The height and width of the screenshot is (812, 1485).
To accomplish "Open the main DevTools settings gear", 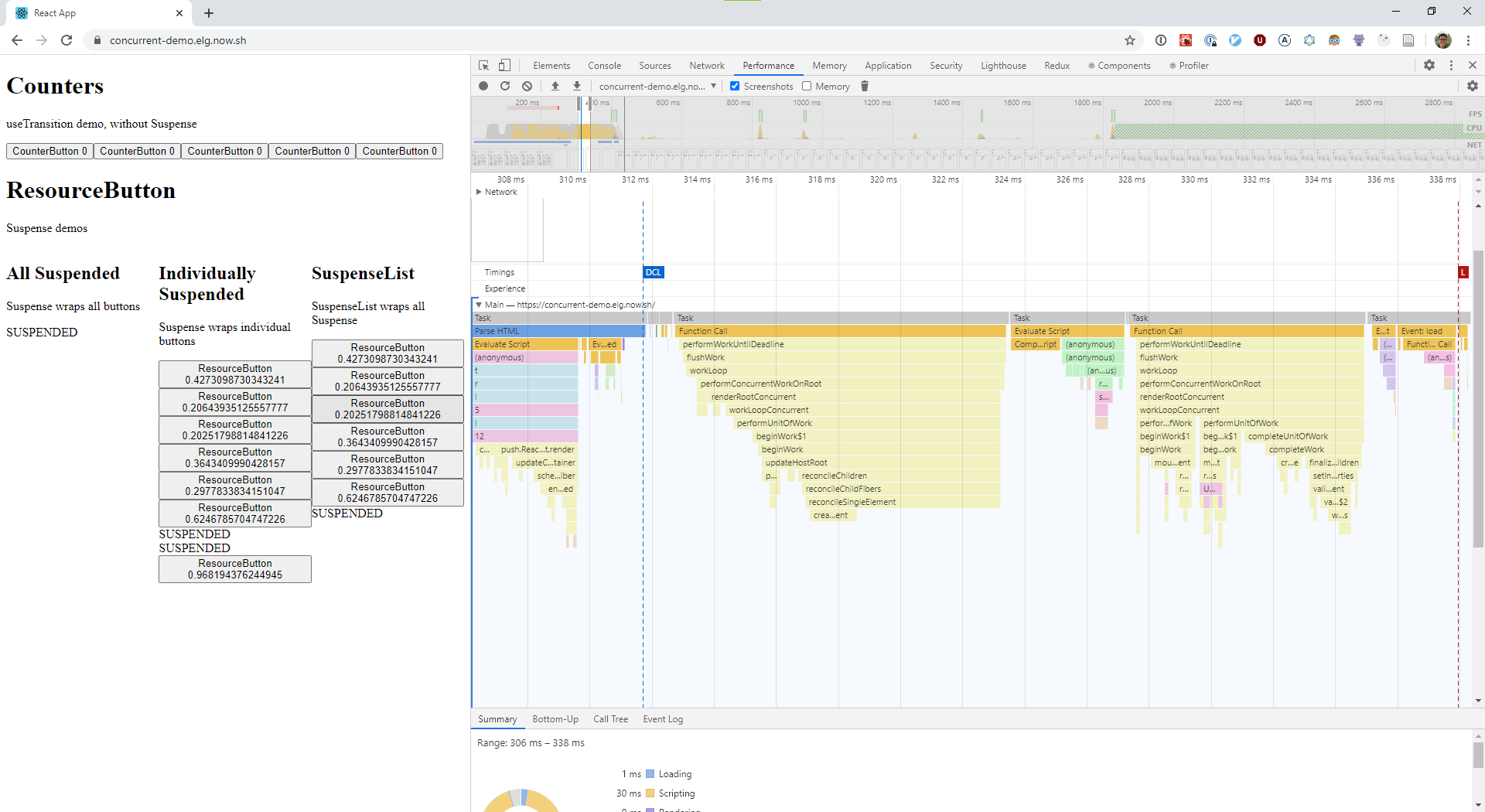I will click(x=1429, y=66).
